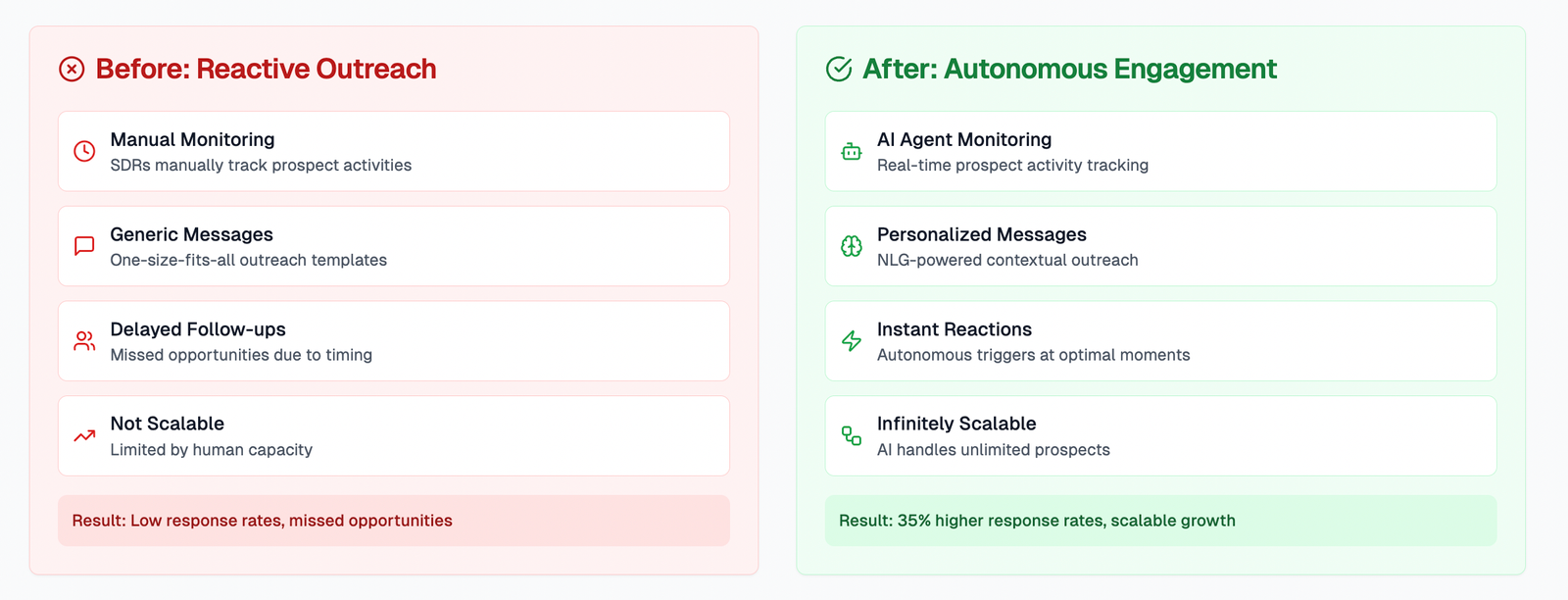
Task: Click the linked squares icon for Infinitely Scalable
Action: coord(852,436)
